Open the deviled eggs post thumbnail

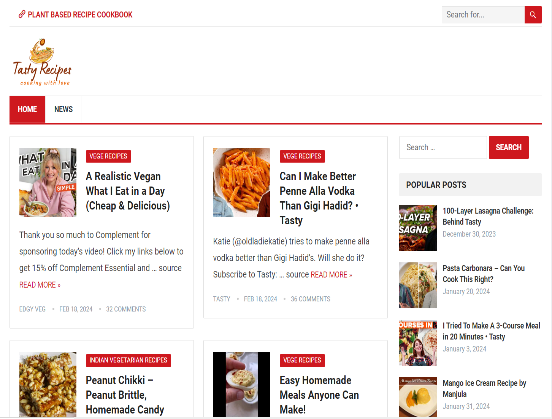pyautogui.click(x=241, y=384)
